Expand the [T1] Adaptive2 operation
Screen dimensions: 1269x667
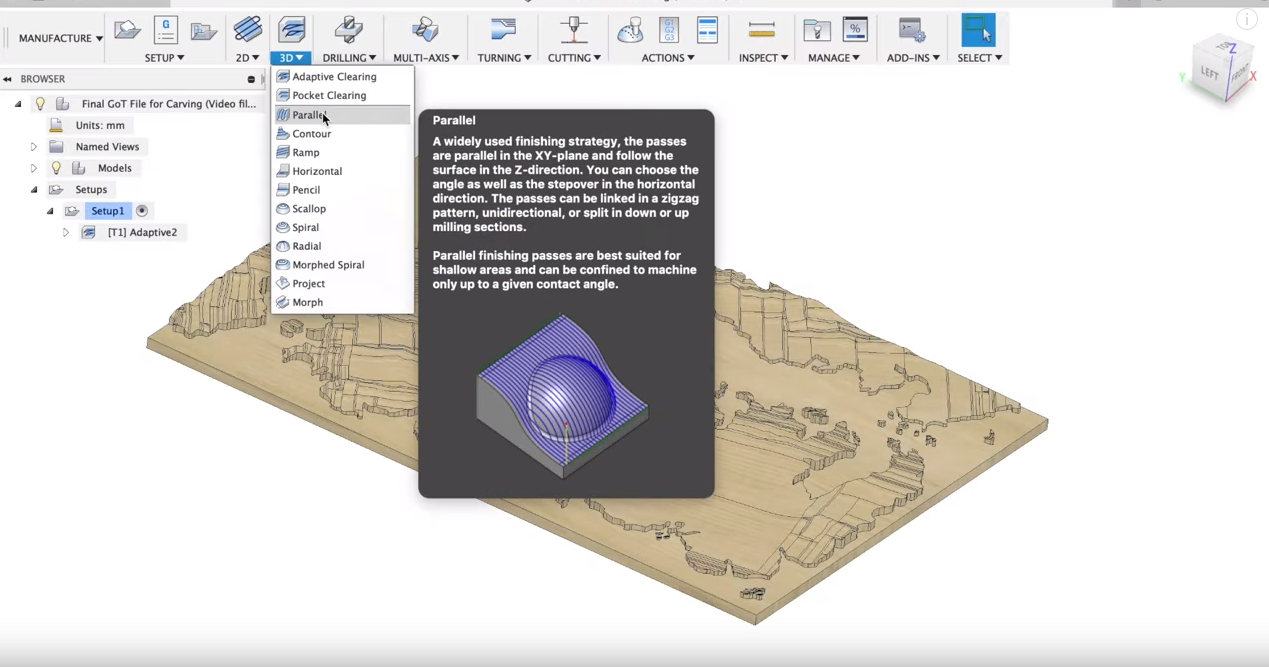point(66,233)
